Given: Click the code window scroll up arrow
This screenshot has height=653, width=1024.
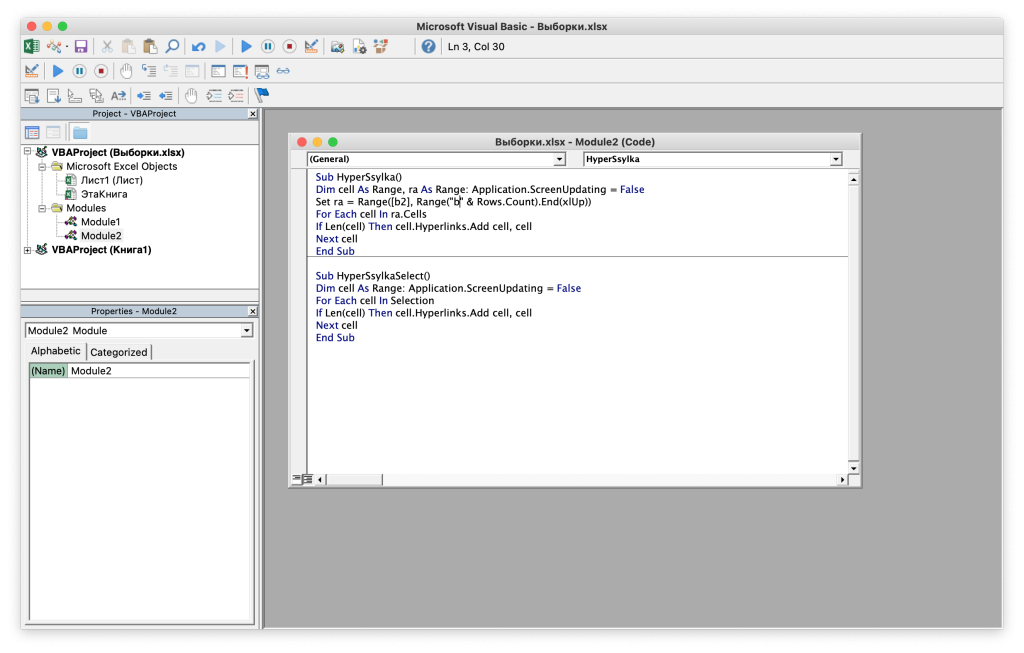Looking at the screenshot, I should point(854,179).
